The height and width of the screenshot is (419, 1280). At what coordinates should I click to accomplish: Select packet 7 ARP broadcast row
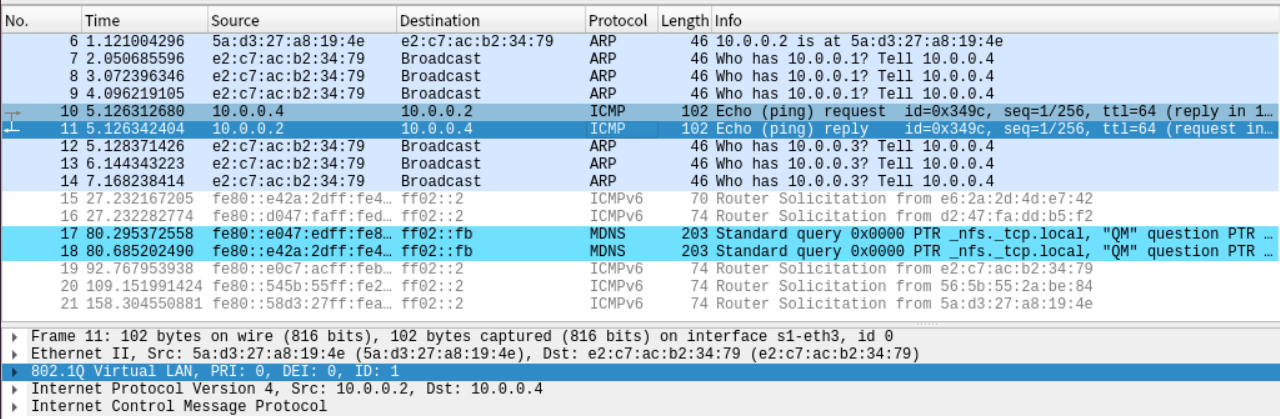coord(640,59)
